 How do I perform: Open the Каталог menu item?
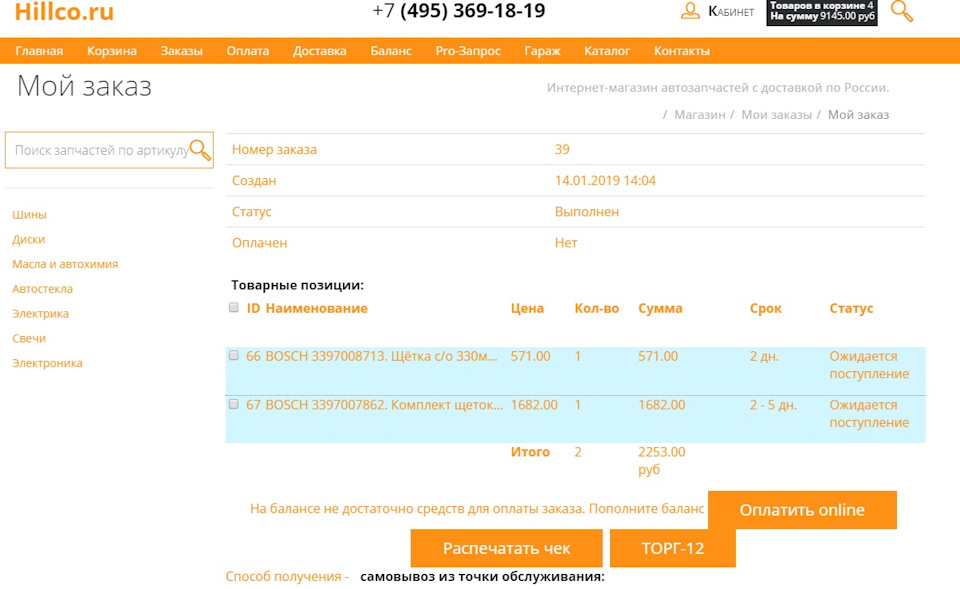tap(608, 50)
